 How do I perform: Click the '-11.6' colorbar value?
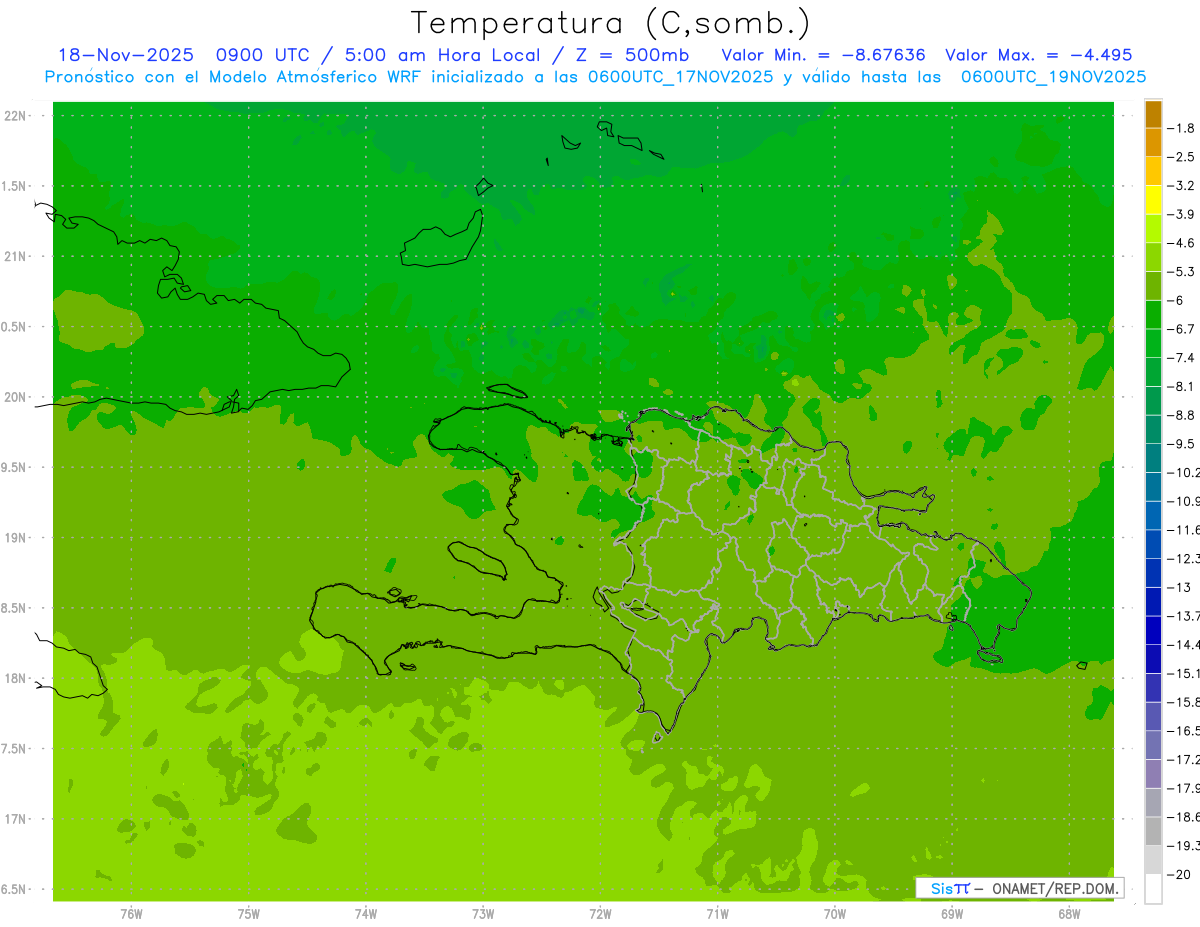click(1184, 529)
